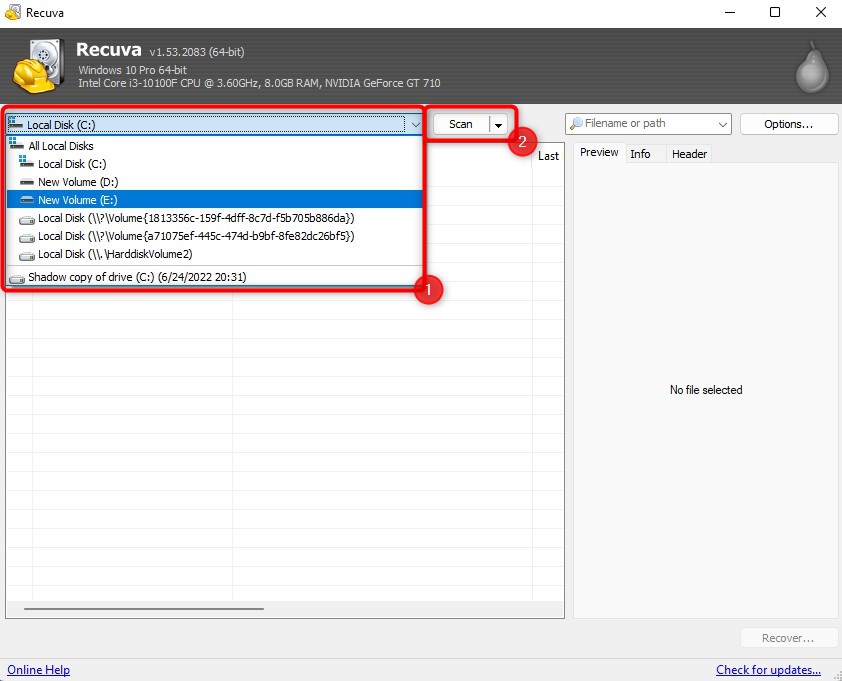Click the drive icon beside All Local Disks

pos(17,144)
